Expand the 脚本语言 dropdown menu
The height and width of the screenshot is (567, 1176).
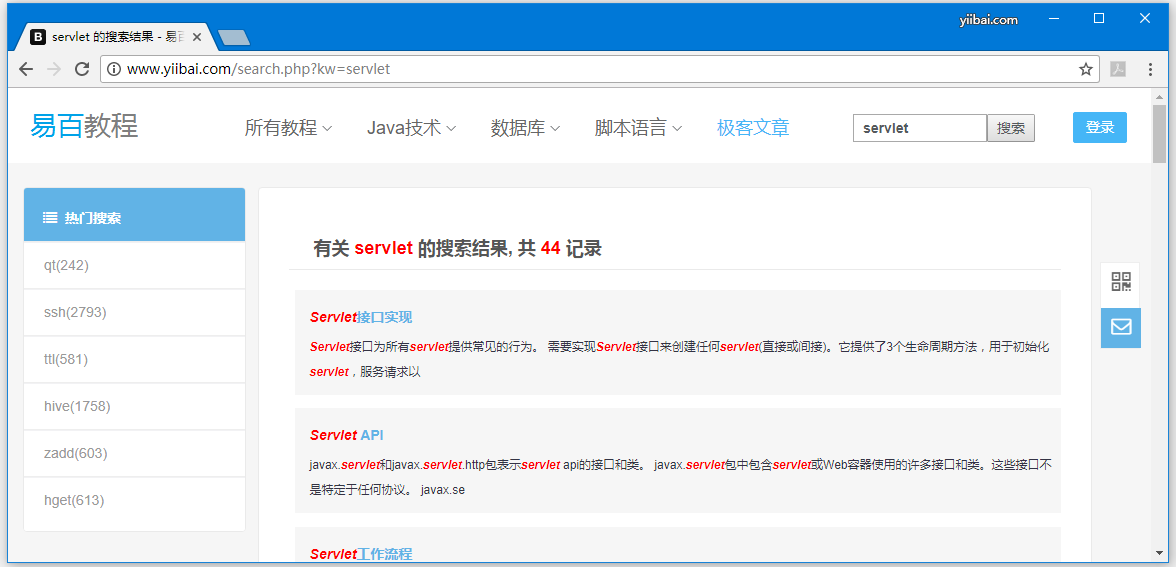pyautogui.click(x=638, y=128)
